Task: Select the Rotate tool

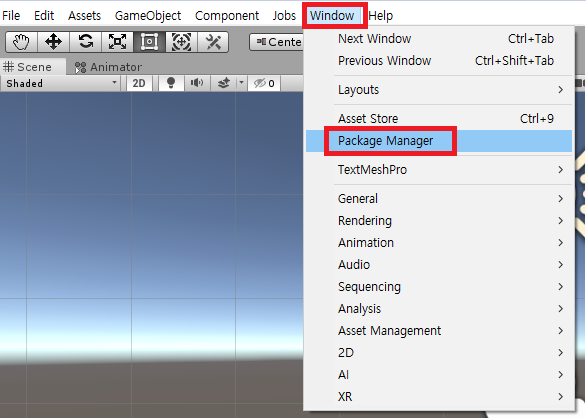Action: tap(86, 42)
